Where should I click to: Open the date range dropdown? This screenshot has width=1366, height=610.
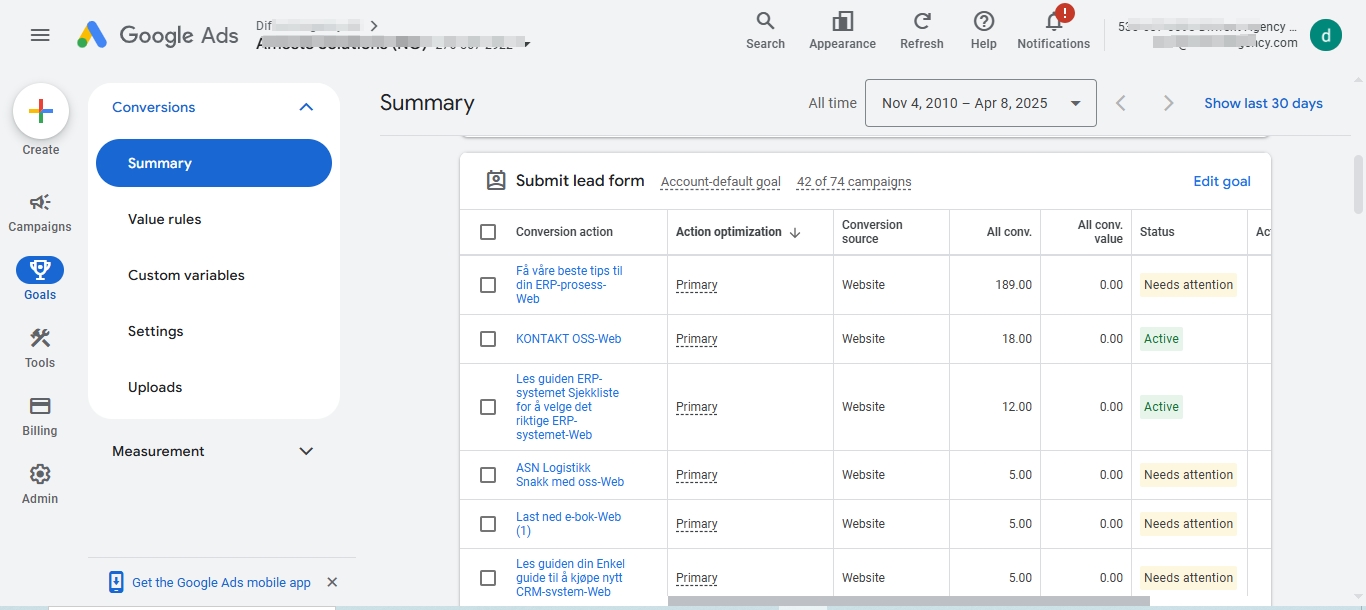[980, 103]
